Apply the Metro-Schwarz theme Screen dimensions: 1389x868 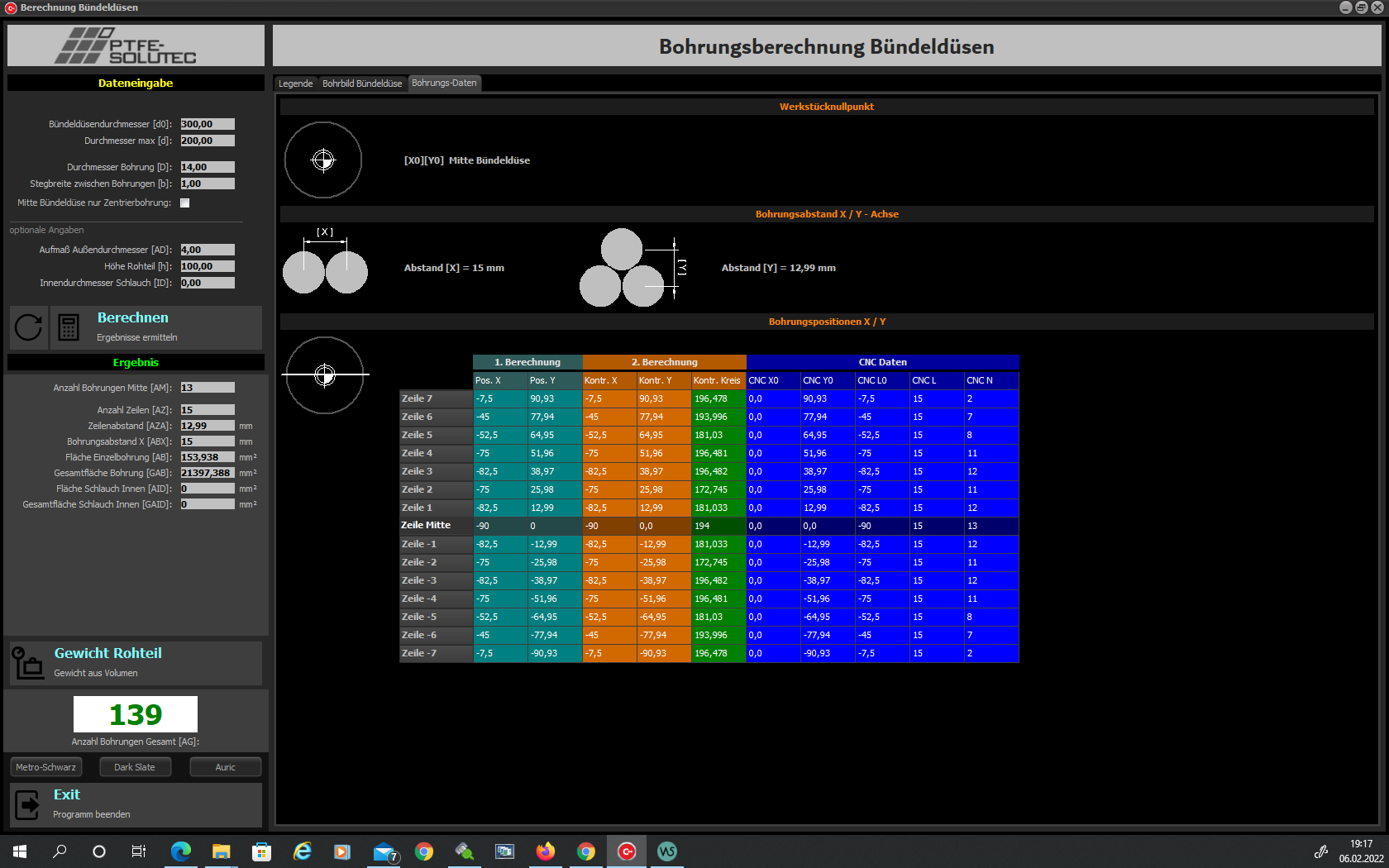pos(45,767)
